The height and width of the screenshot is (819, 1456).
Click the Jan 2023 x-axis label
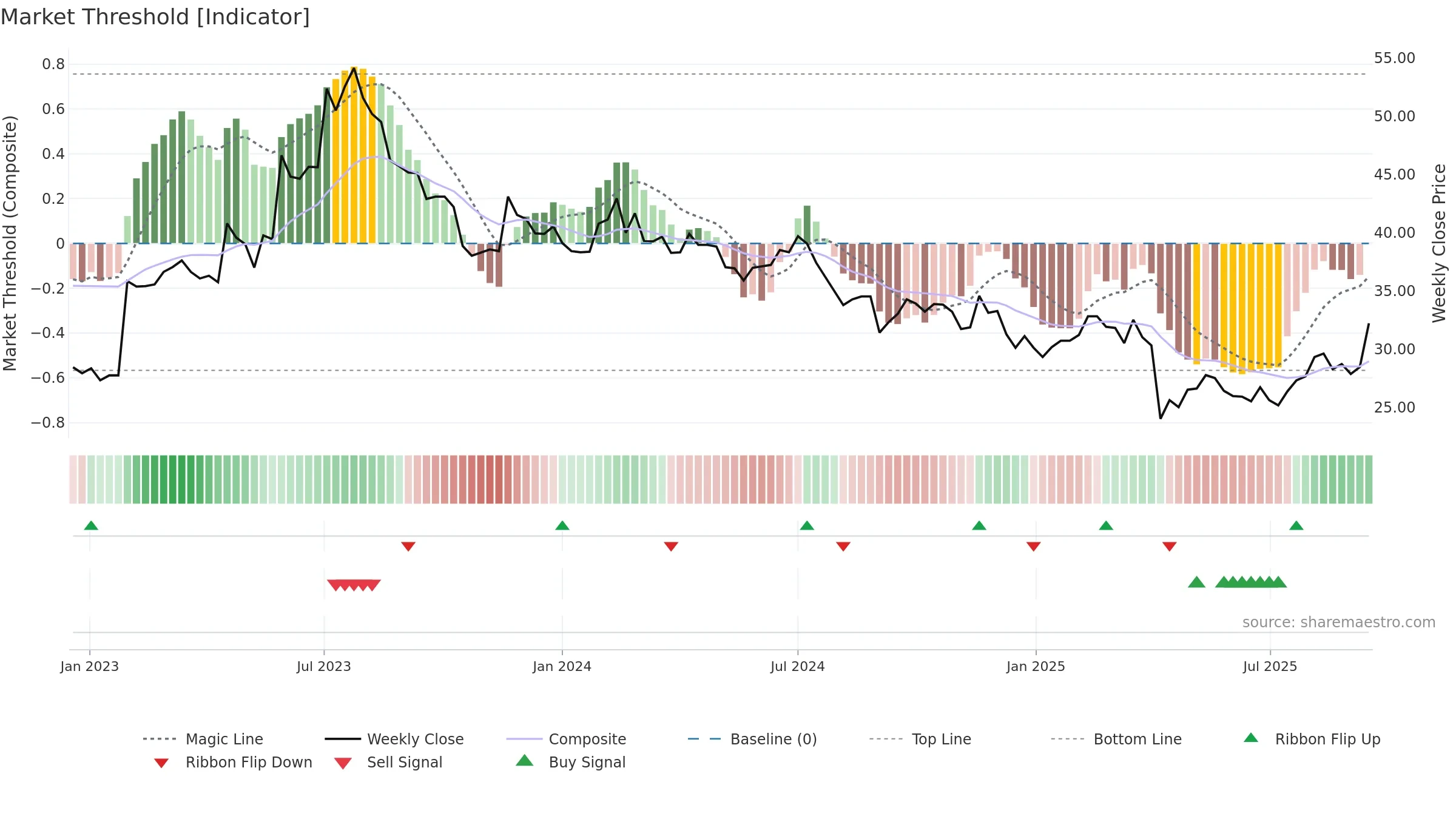click(90, 666)
